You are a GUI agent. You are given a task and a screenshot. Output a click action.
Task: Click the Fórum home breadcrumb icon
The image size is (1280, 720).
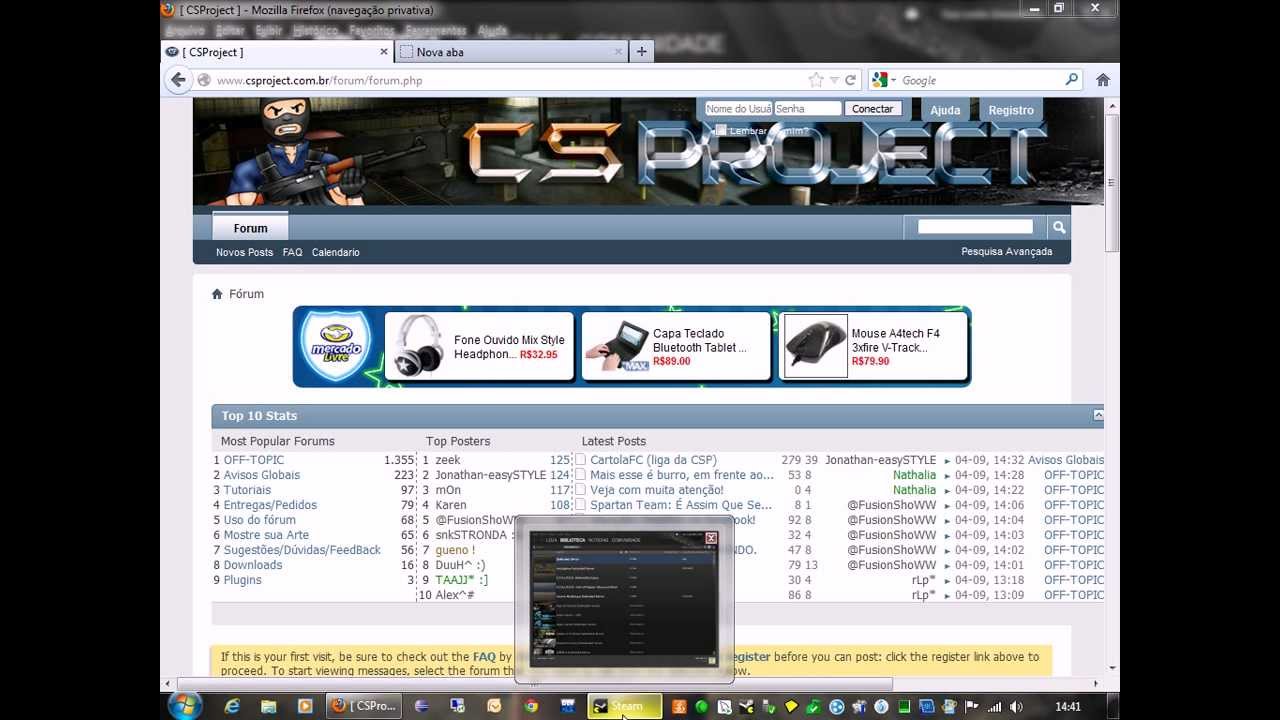pyautogui.click(x=217, y=294)
